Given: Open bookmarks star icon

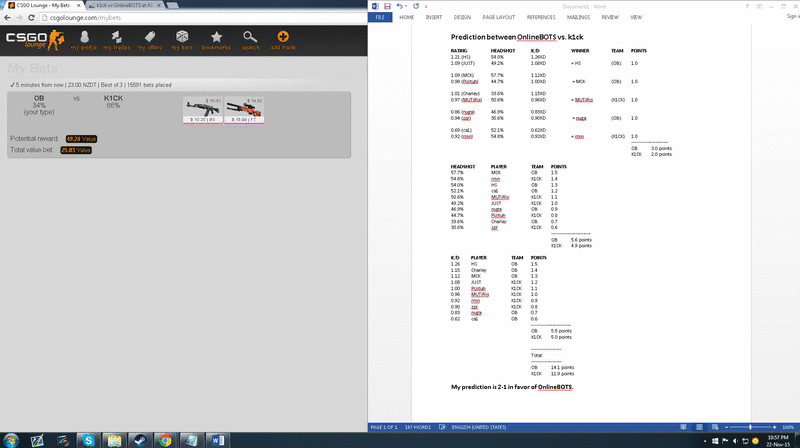Looking at the screenshot, I should 216,40.
